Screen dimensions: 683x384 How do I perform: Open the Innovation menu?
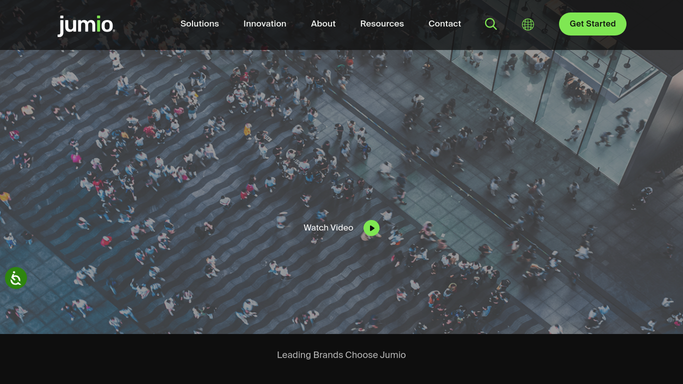(265, 24)
